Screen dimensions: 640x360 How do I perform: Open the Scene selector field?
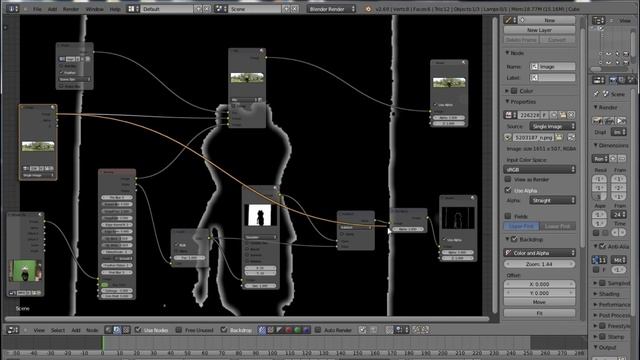point(255,9)
